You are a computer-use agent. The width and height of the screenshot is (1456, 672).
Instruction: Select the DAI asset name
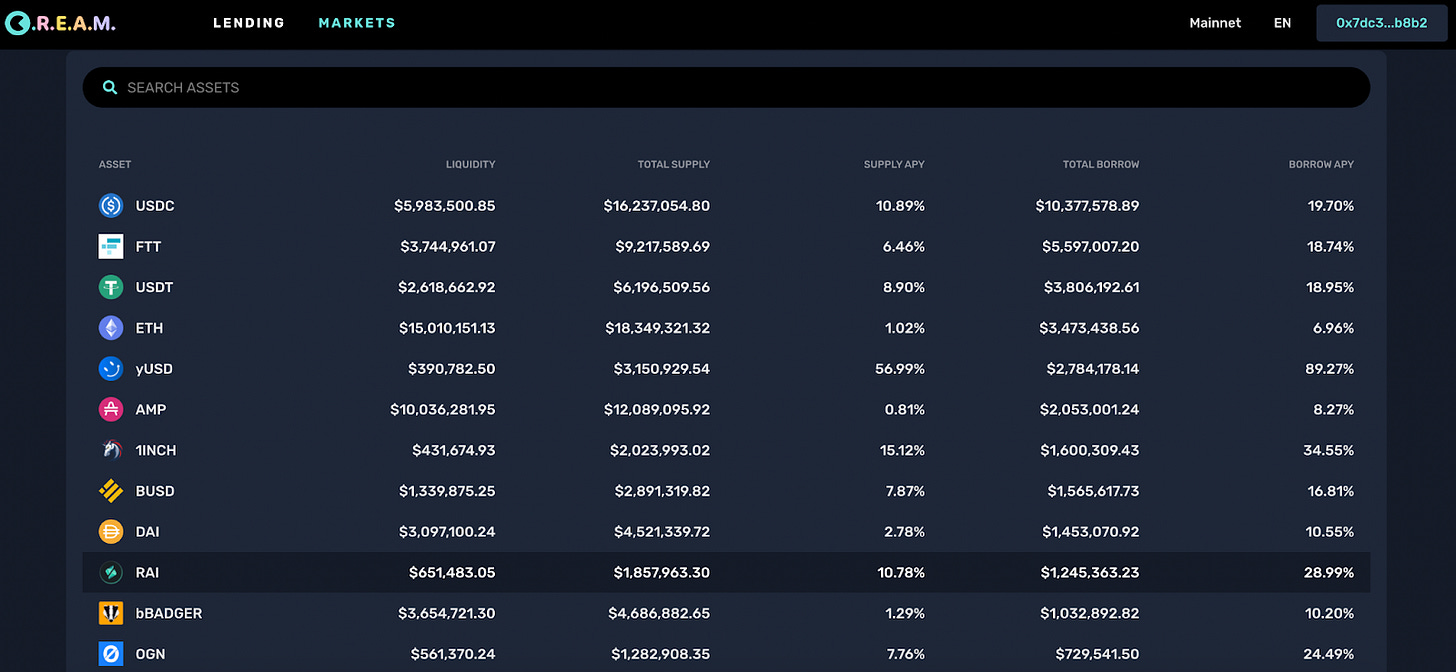147,532
